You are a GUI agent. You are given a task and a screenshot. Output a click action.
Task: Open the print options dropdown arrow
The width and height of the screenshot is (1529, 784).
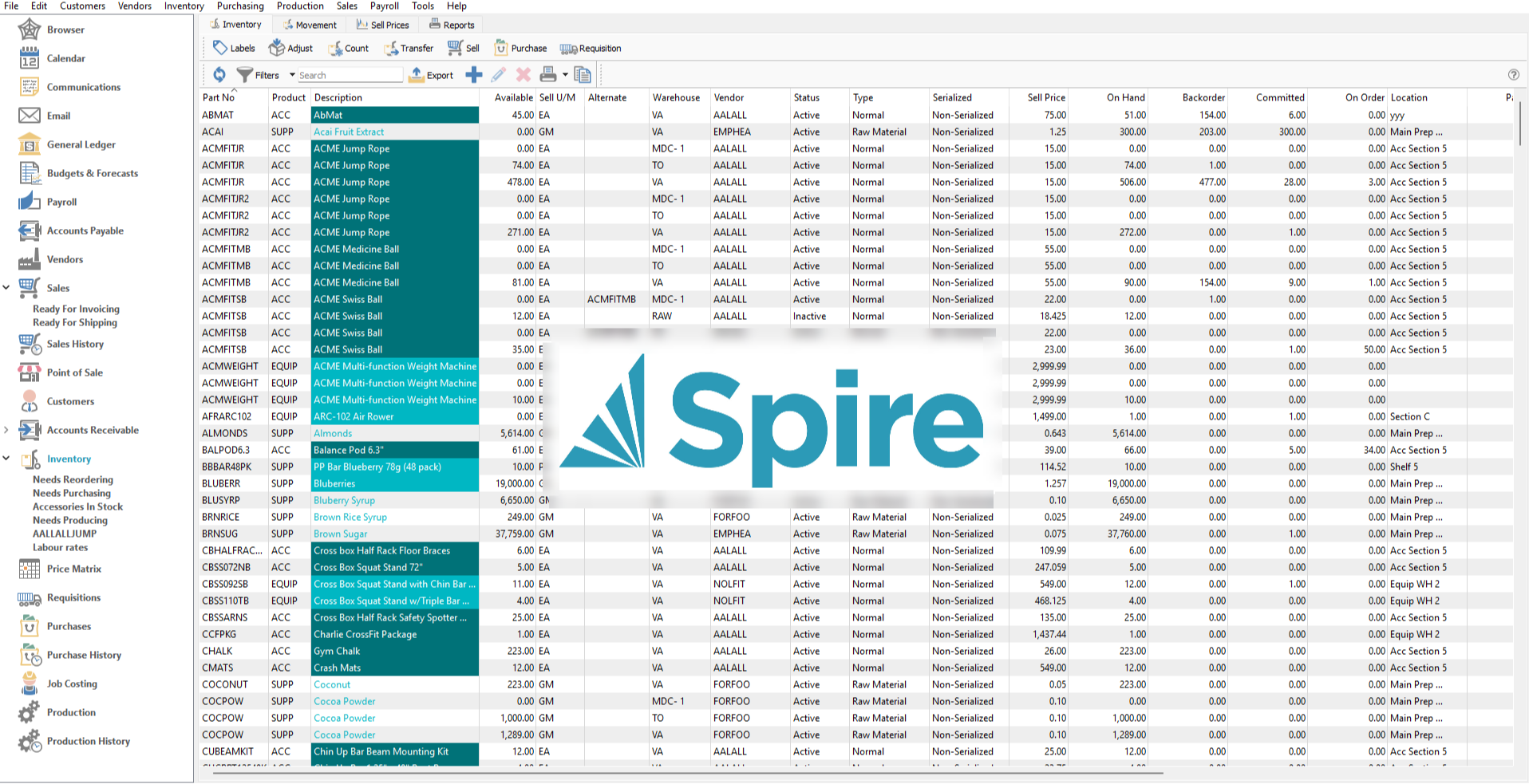pos(565,75)
